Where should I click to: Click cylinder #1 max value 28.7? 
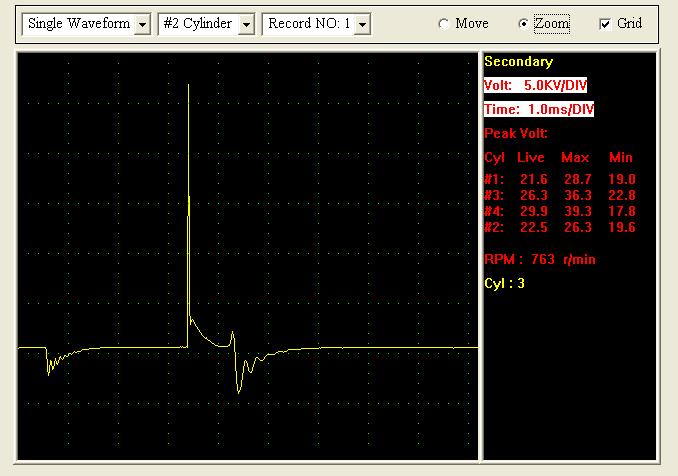pyautogui.click(x=578, y=179)
